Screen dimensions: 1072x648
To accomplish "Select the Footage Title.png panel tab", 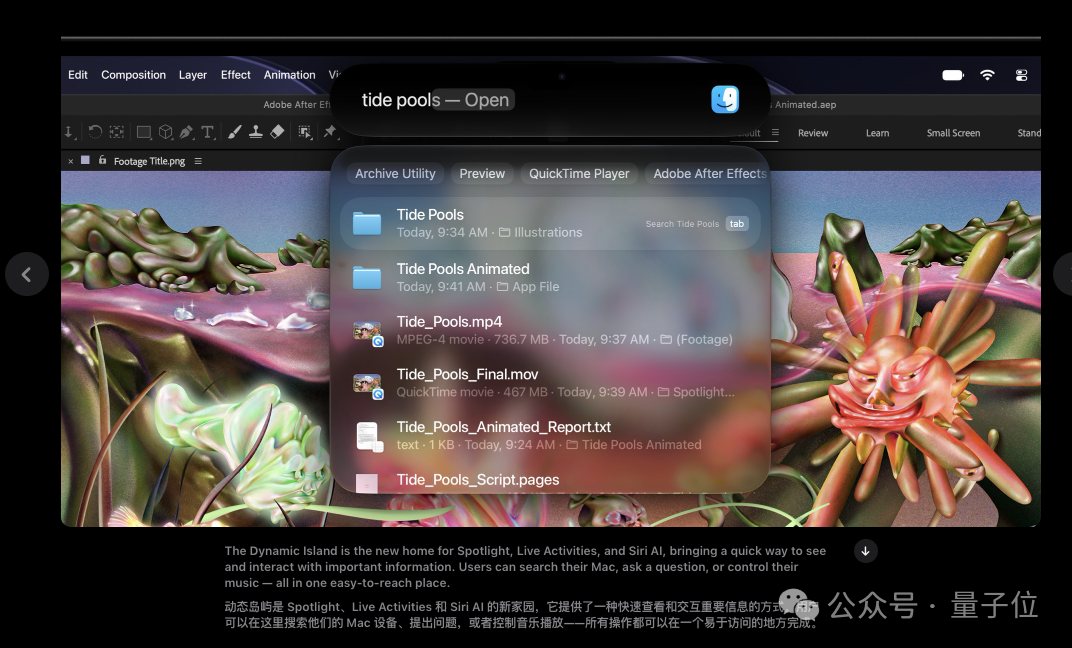I will (149, 161).
